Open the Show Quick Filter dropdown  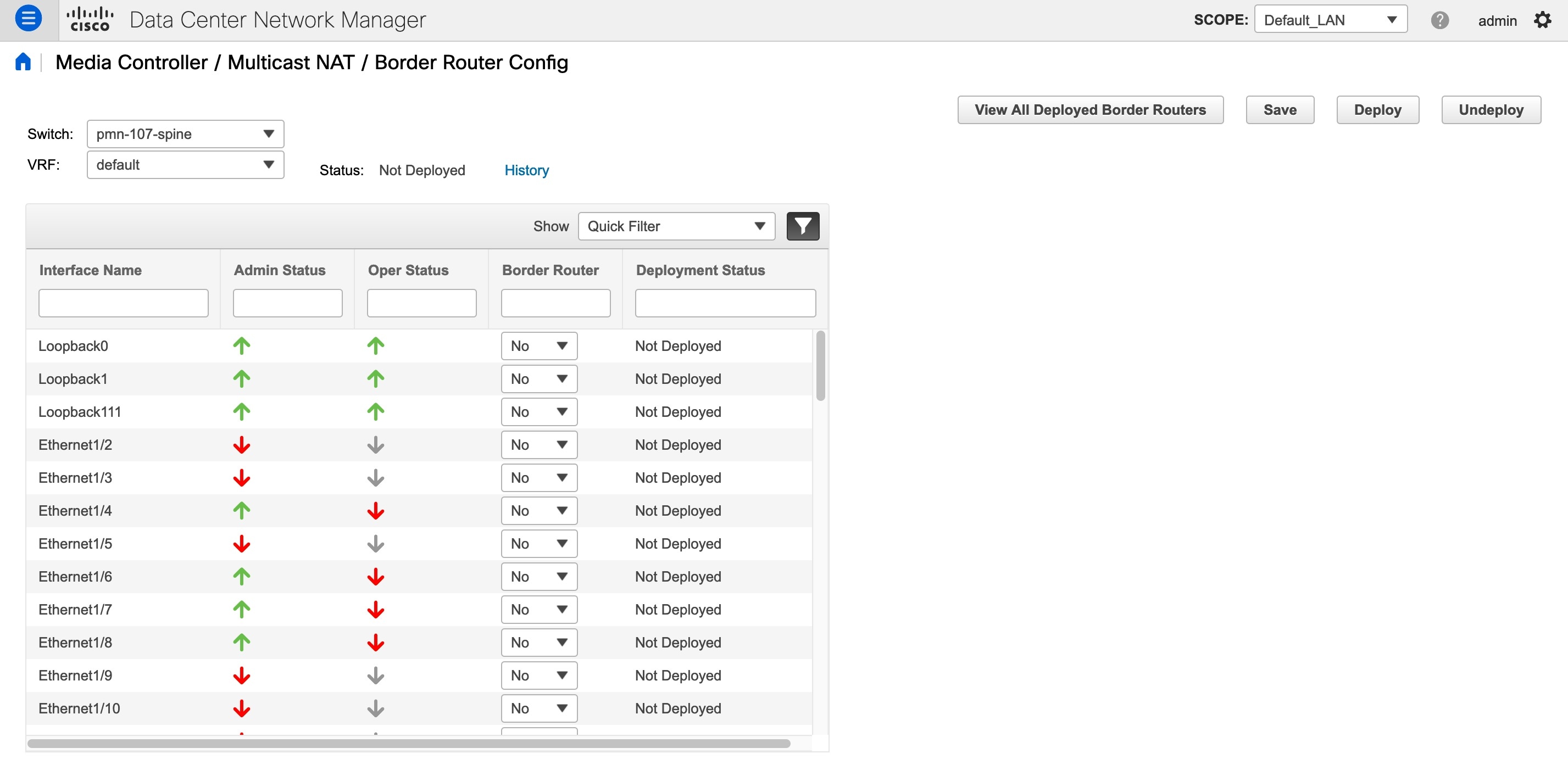point(676,226)
